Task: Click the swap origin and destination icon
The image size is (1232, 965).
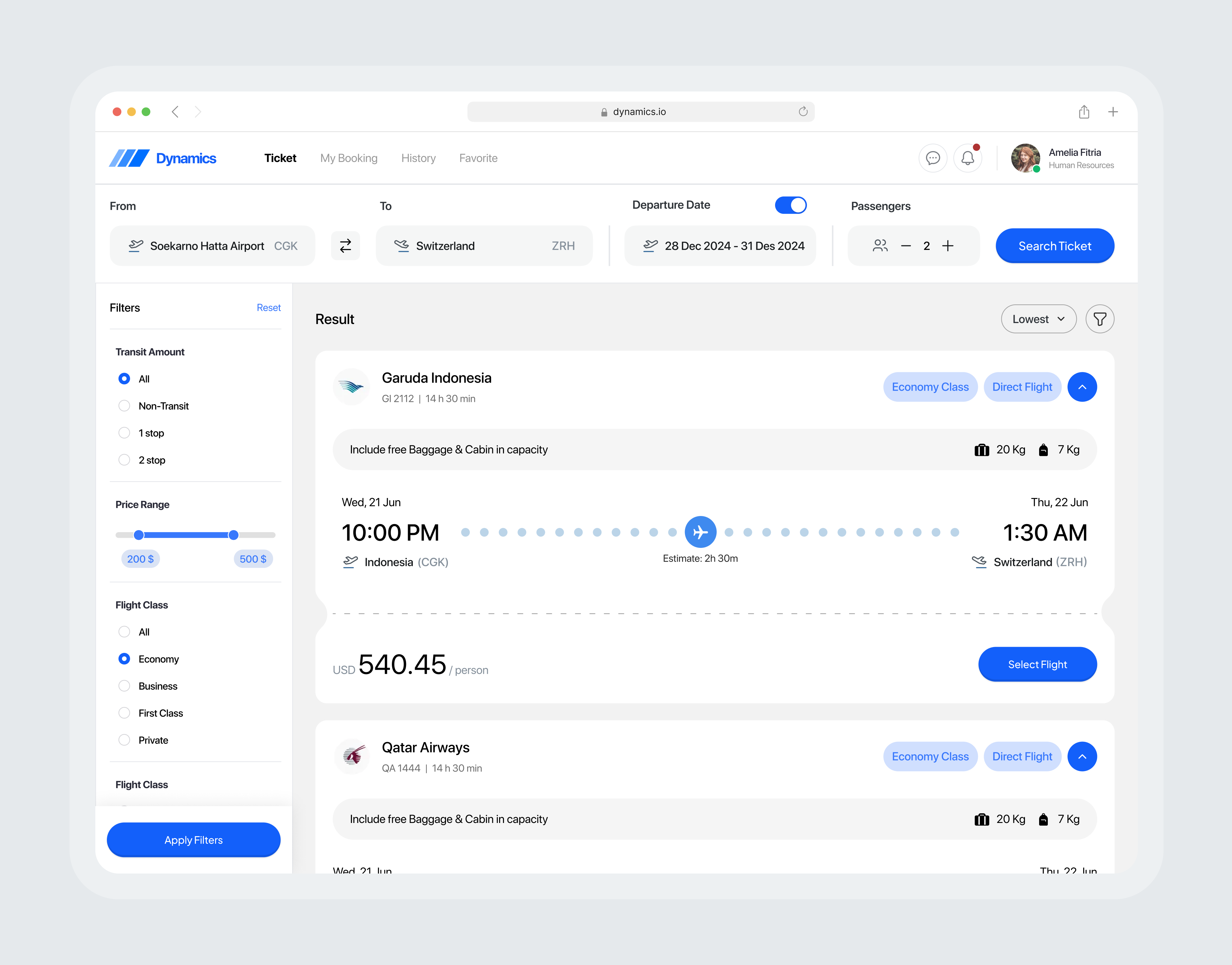Action: (345, 245)
